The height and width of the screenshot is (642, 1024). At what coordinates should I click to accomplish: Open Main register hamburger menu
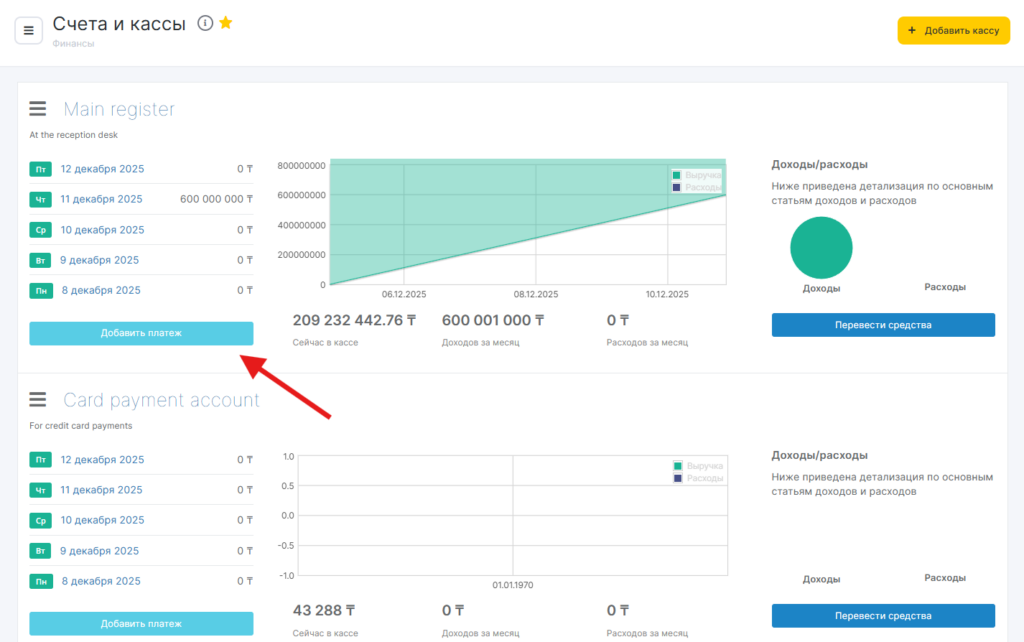pos(38,109)
